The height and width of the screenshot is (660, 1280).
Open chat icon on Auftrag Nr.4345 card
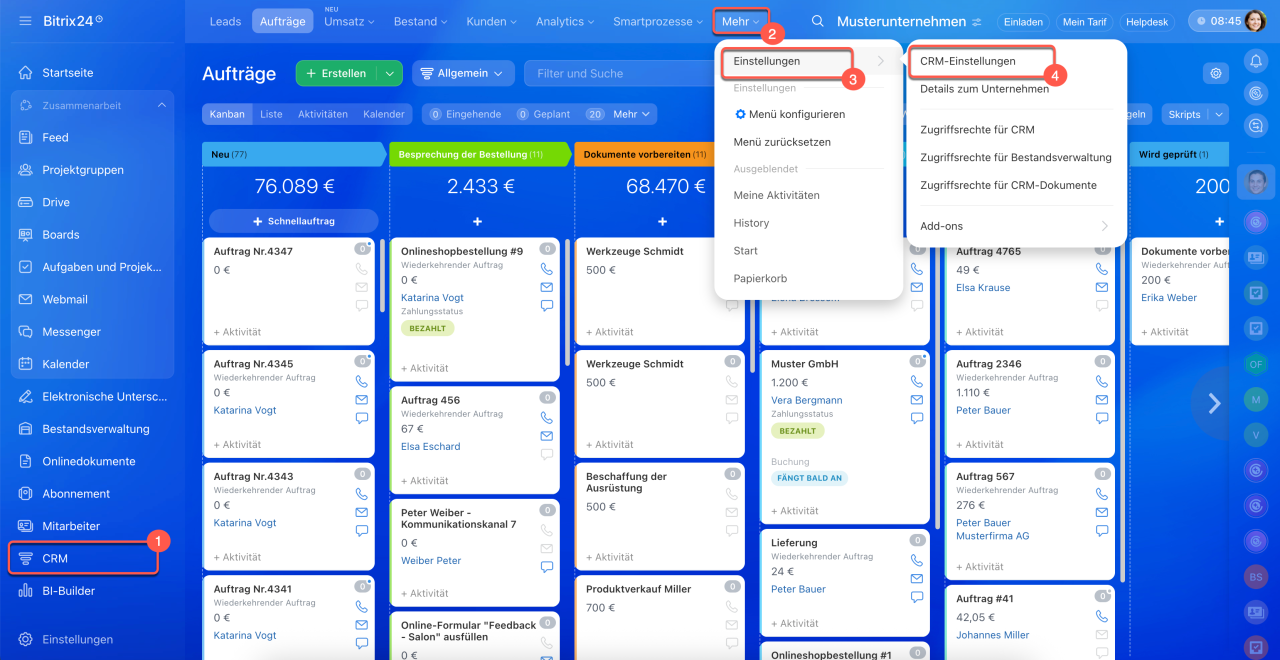362,418
